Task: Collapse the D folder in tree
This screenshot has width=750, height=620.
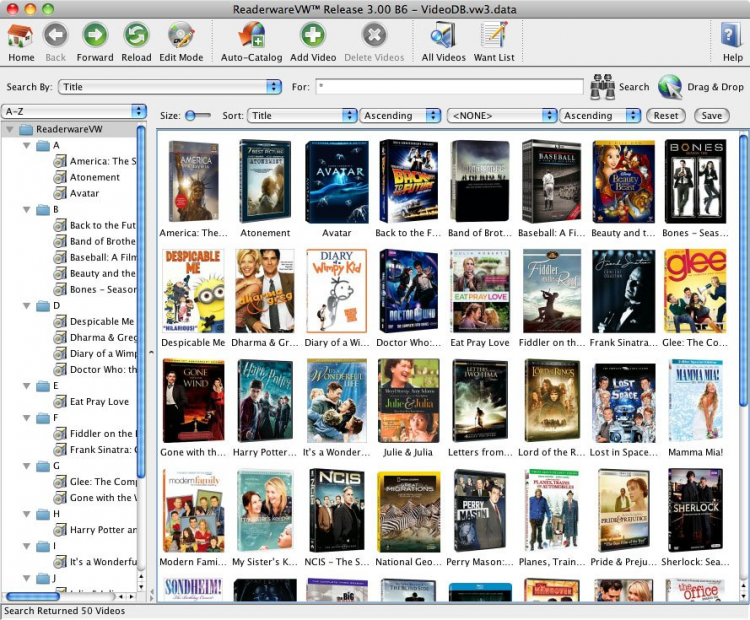Action: [x=27, y=306]
